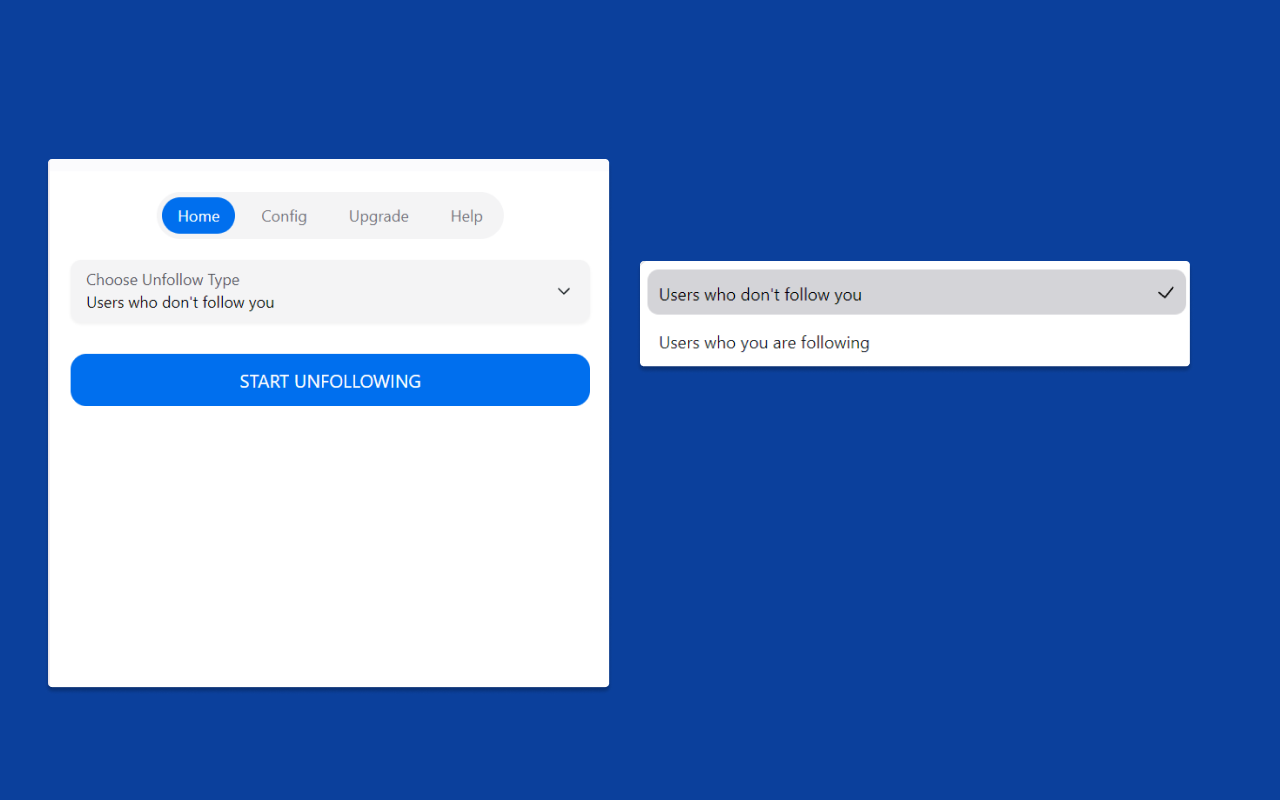Open the Help tab
The width and height of the screenshot is (1280, 800).
tap(466, 216)
